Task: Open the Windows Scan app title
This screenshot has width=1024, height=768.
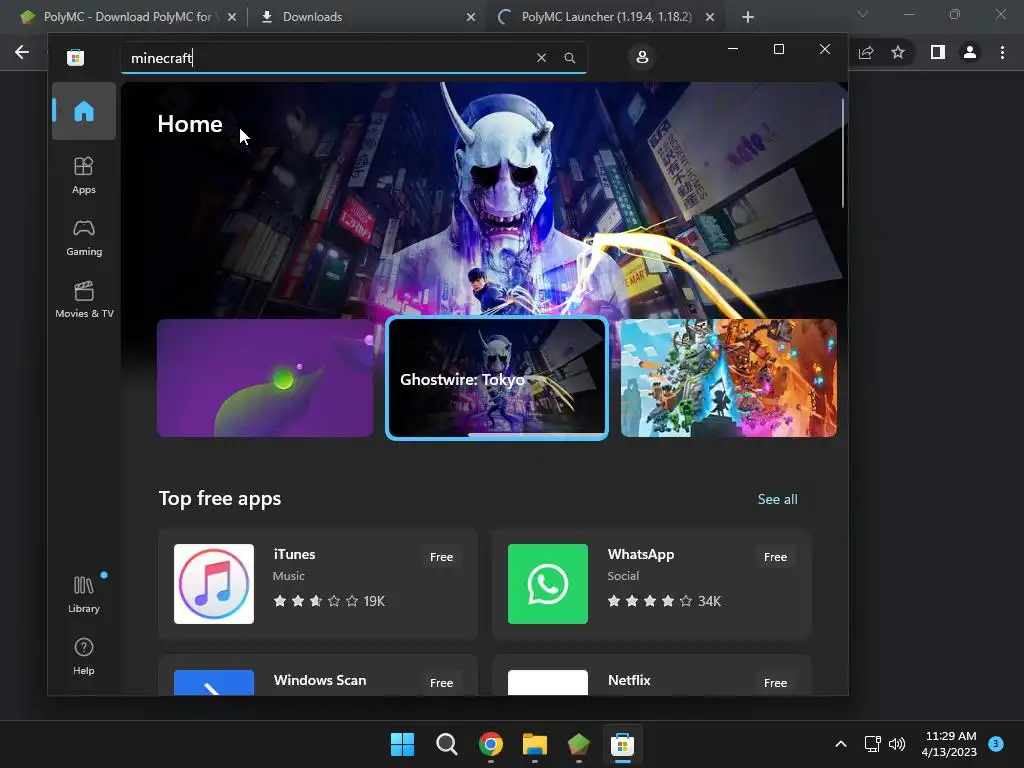Action: click(x=320, y=680)
